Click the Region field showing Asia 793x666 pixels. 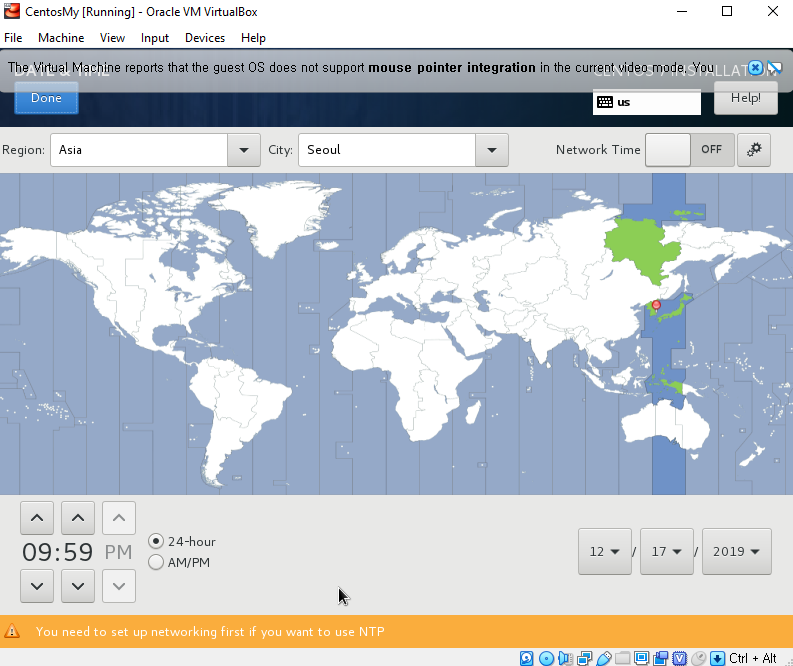point(139,150)
